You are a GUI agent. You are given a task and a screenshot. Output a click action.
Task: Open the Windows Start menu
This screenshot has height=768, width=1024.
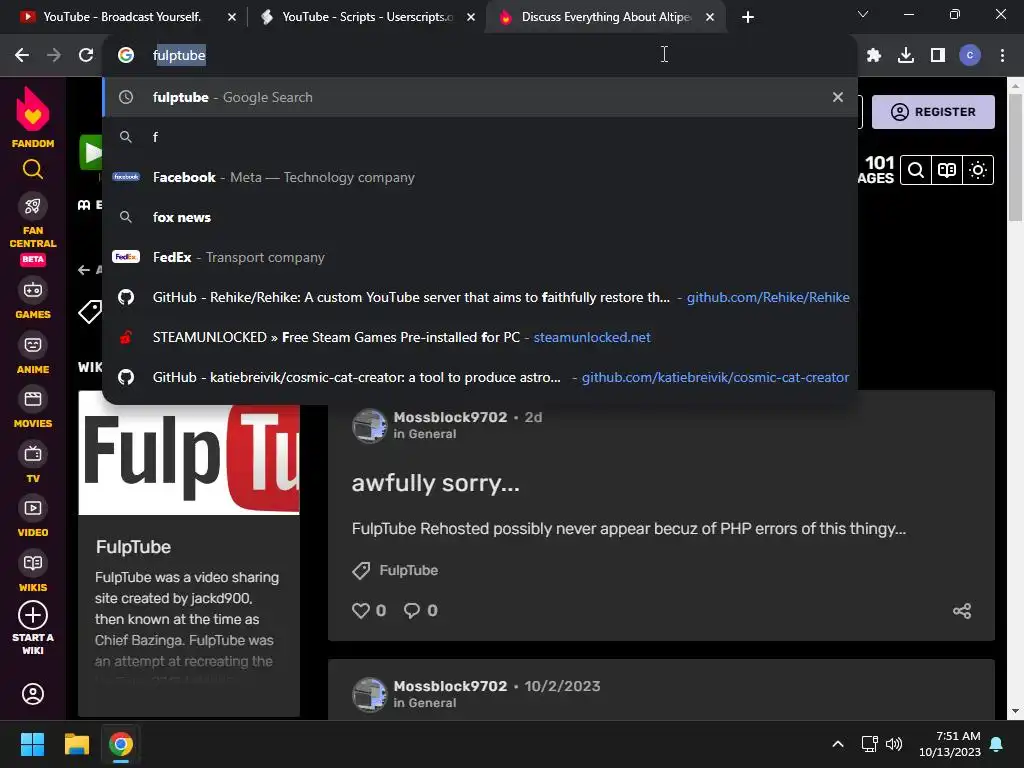tap(32, 744)
